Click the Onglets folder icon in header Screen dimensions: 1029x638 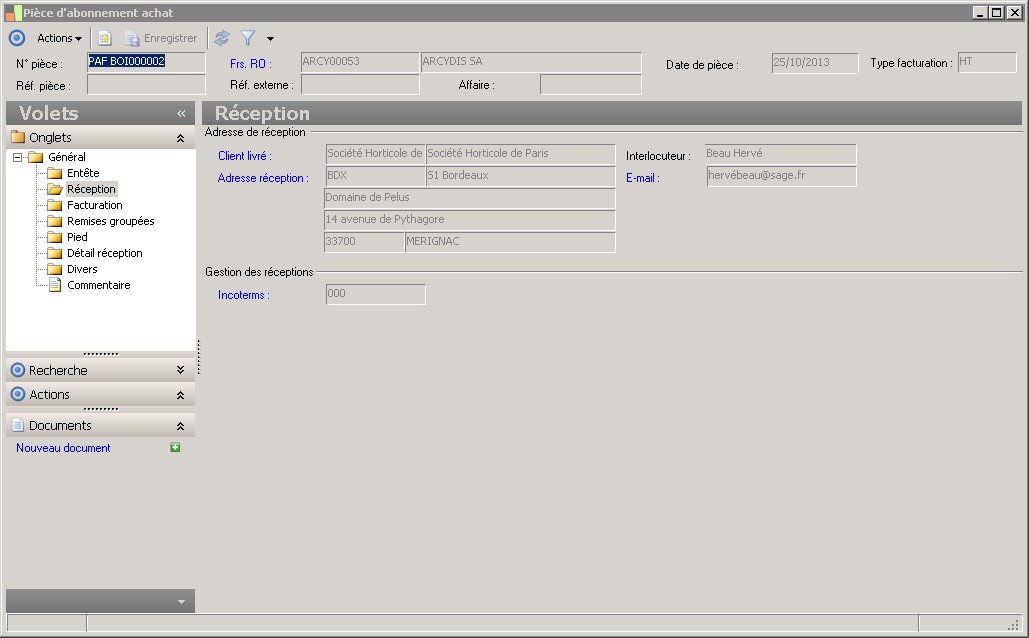coord(18,137)
